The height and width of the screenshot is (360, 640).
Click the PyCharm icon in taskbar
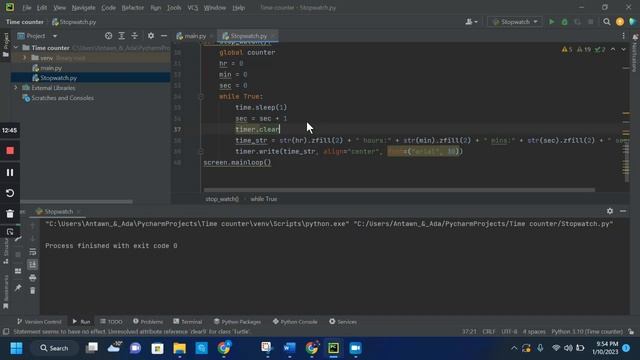coord(333,348)
